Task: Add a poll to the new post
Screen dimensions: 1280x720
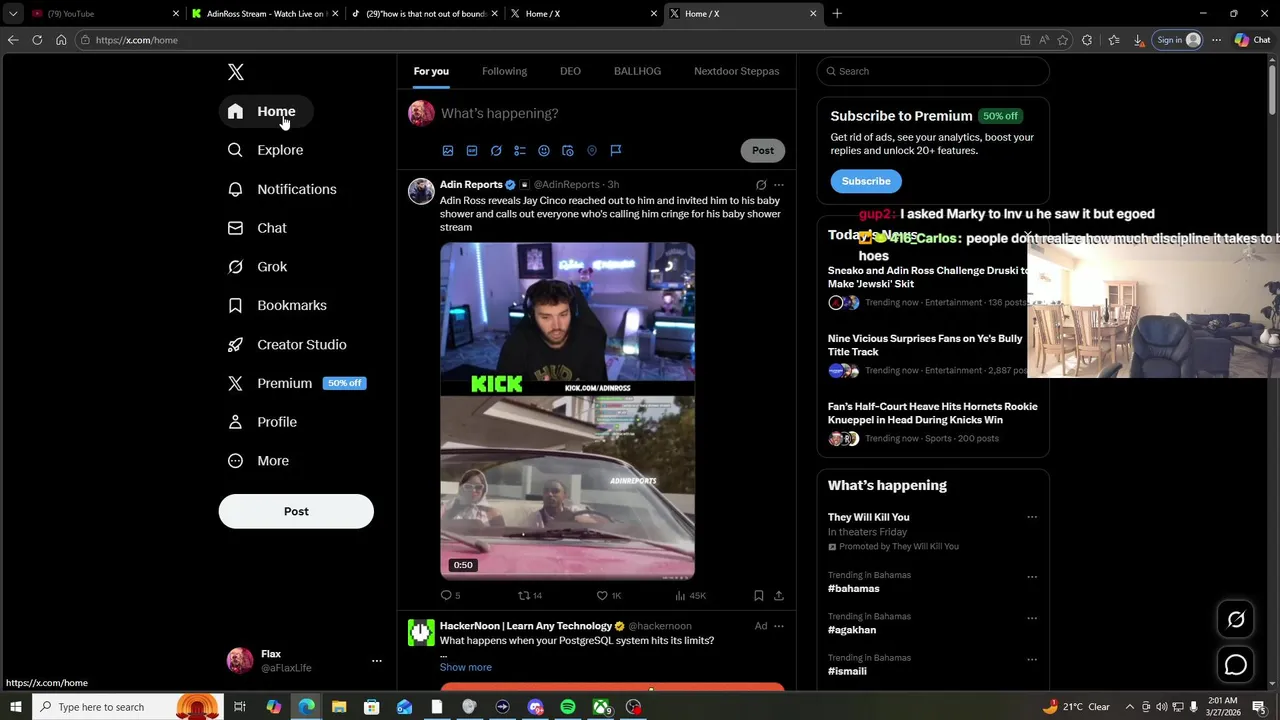Action: click(520, 150)
